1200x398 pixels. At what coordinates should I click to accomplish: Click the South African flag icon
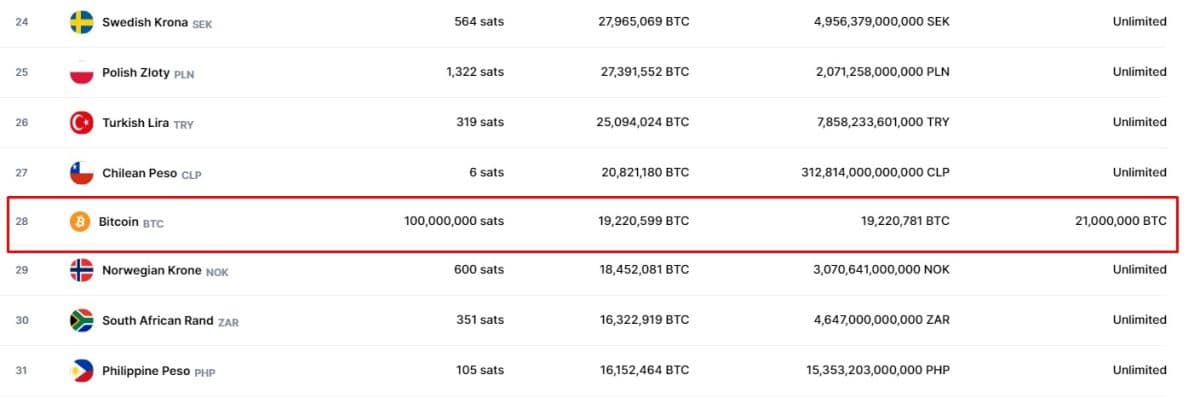coord(81,320)
